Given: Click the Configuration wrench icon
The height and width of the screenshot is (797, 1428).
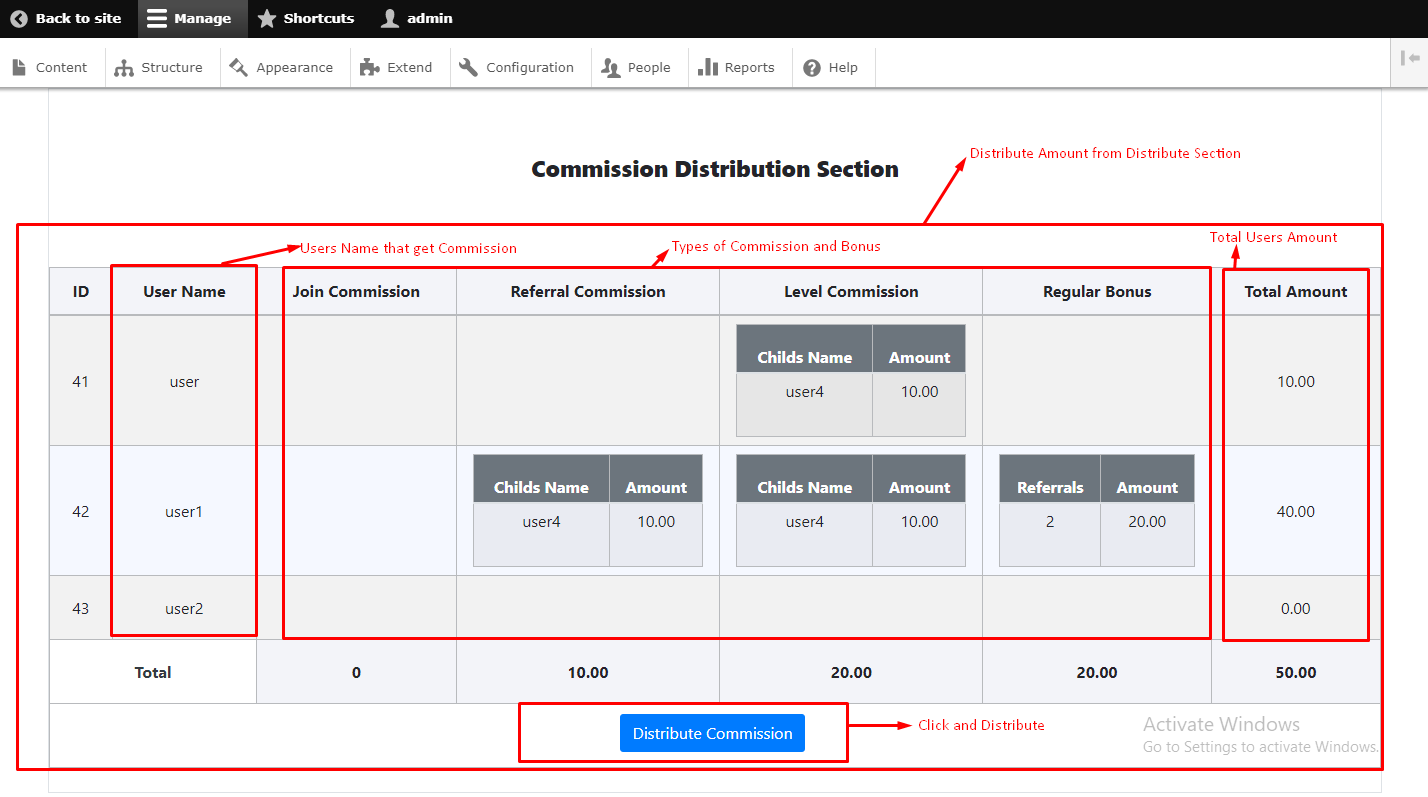Looking at the screenshot, I should [469, 67].
